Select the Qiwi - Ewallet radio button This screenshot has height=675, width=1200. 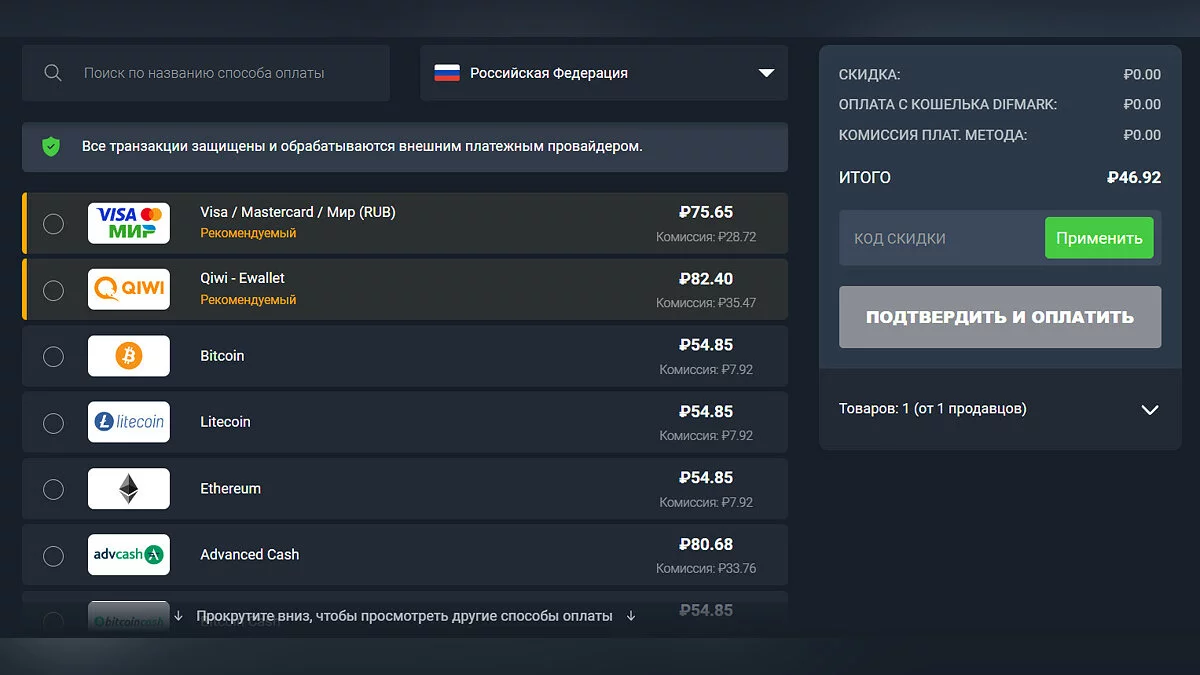click(x=53, y=290)
